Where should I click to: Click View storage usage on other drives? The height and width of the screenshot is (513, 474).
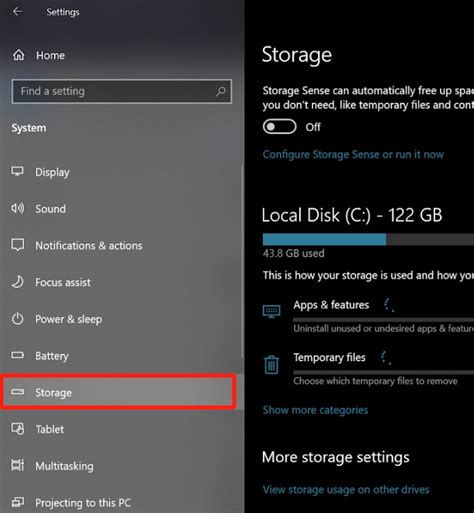tap(346, 489)
